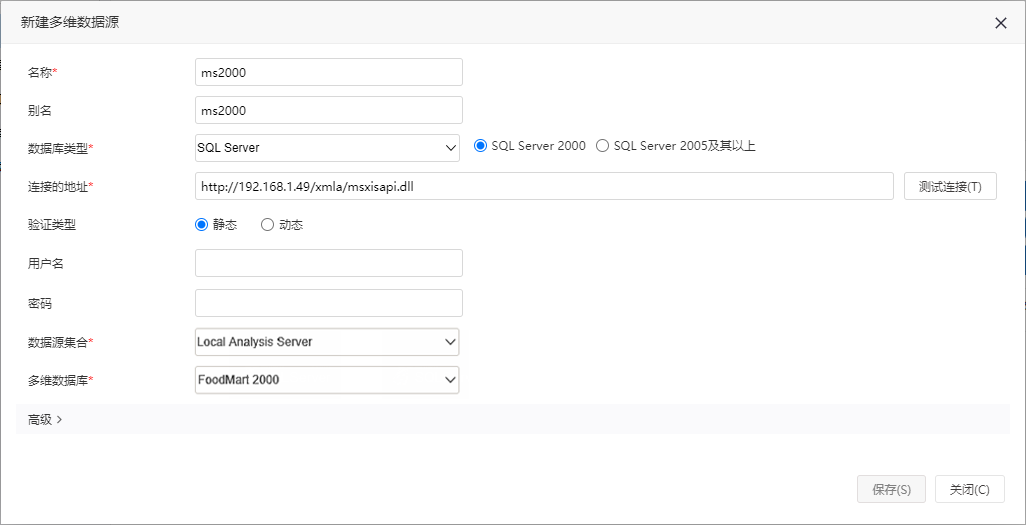The height and width of the screenshot is (525, 1026).
Task: Close the 新建多维数据源 dialog with X icon
Action: point(1000,24)
